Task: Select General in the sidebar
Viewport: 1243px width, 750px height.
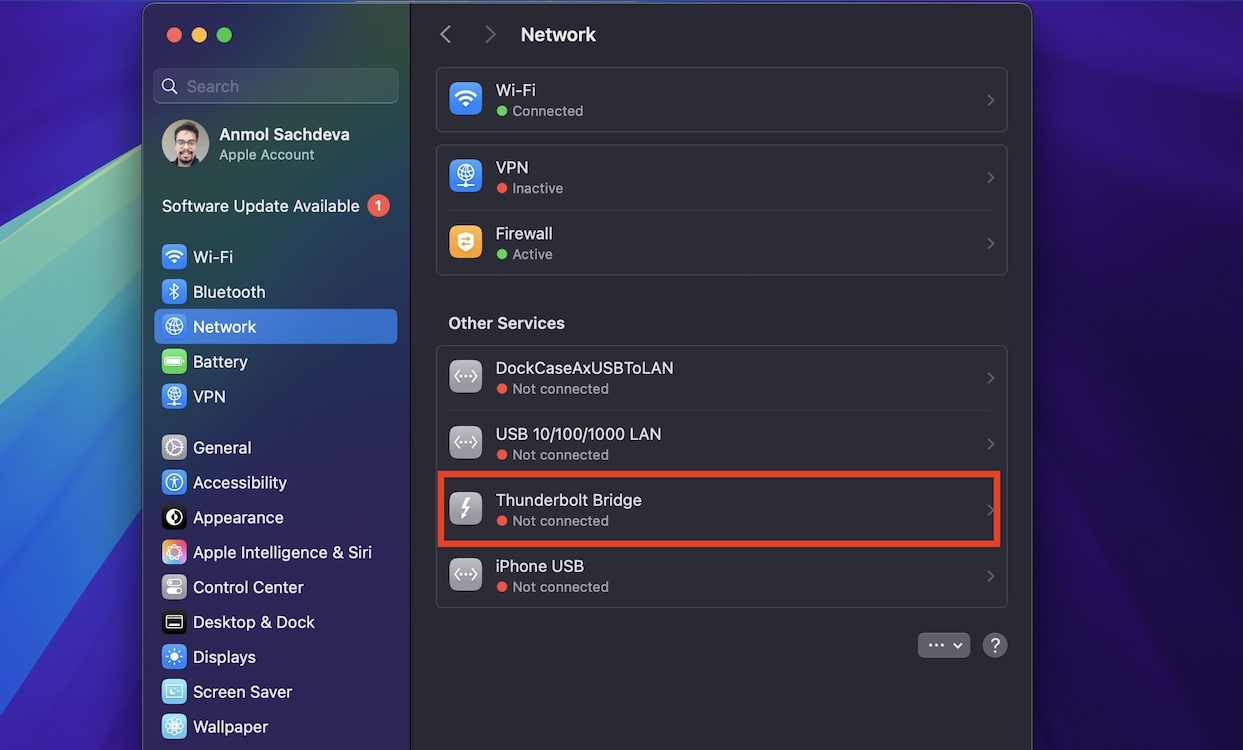Action: point(222,448)
